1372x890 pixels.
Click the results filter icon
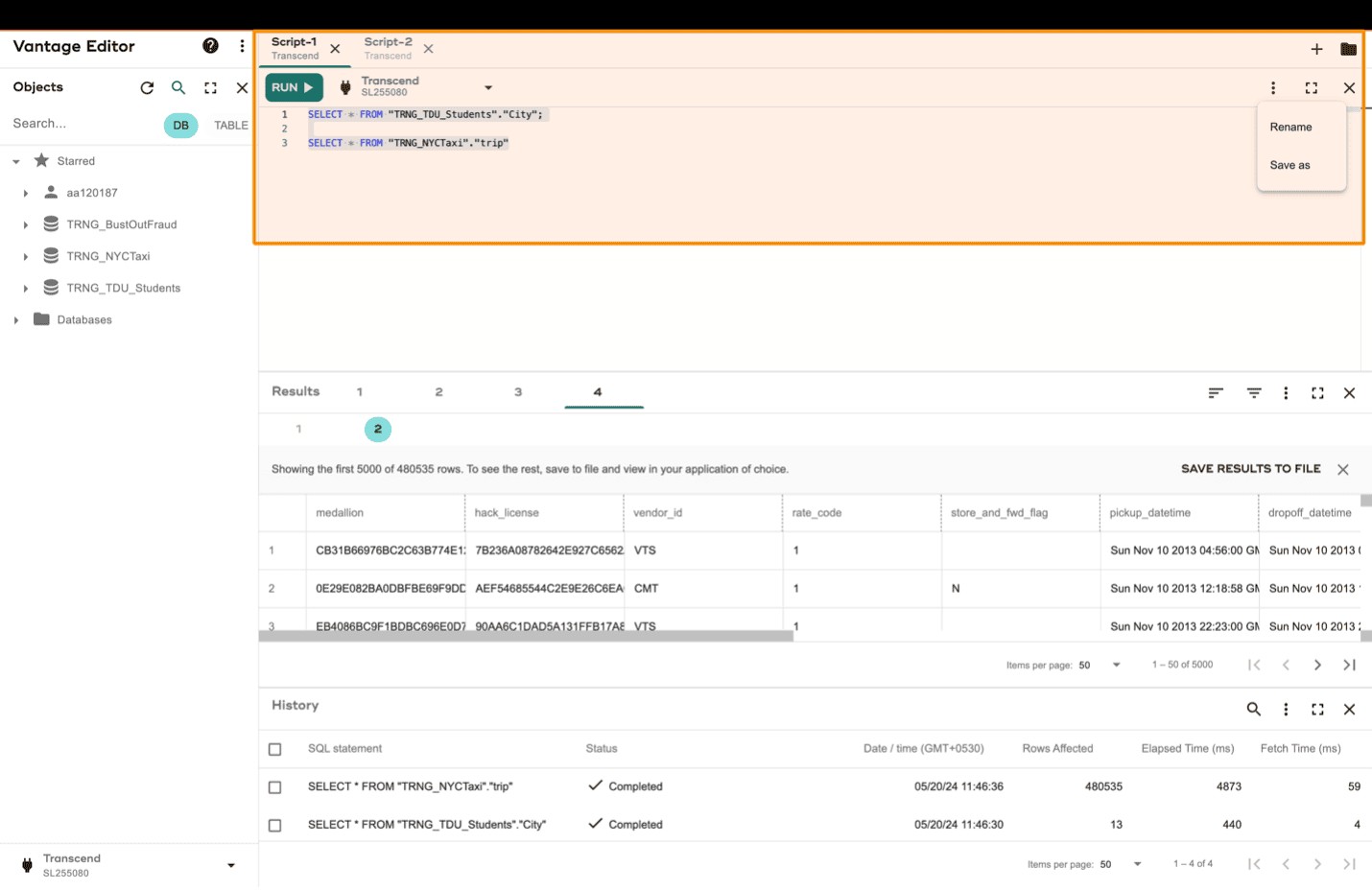point(1253,393)
